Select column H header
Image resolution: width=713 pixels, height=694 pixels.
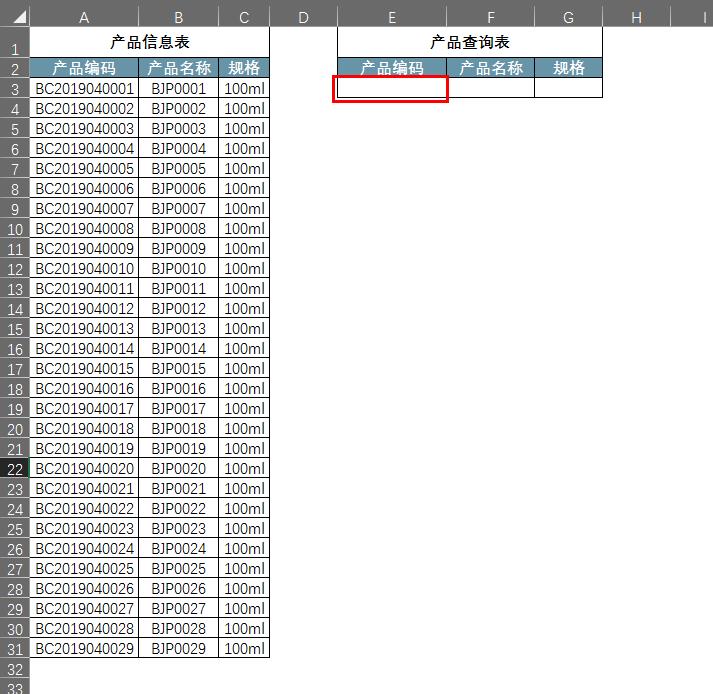[x=637, y=17]
